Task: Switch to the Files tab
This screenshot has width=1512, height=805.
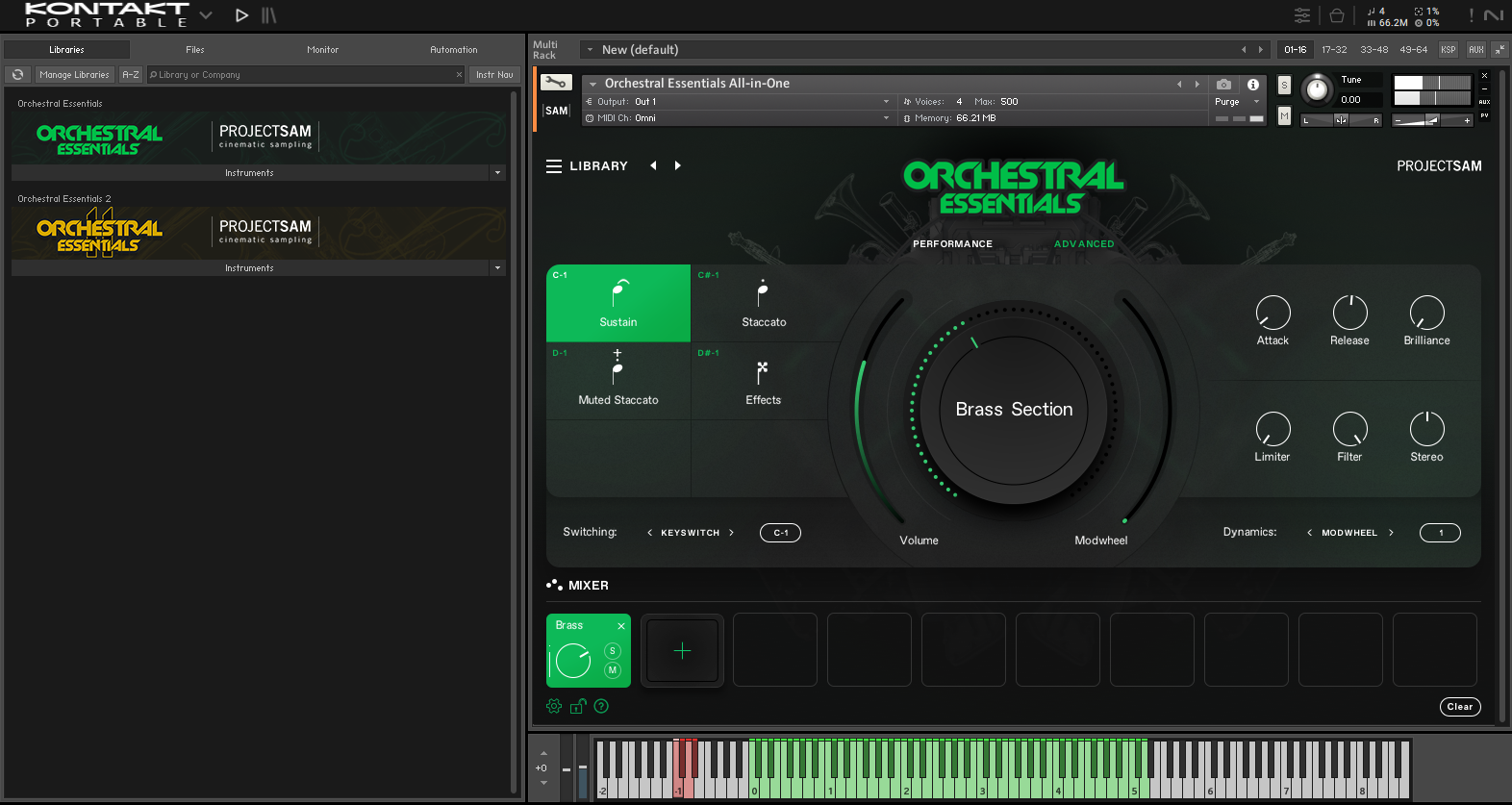Action: [x=195, y=49]
